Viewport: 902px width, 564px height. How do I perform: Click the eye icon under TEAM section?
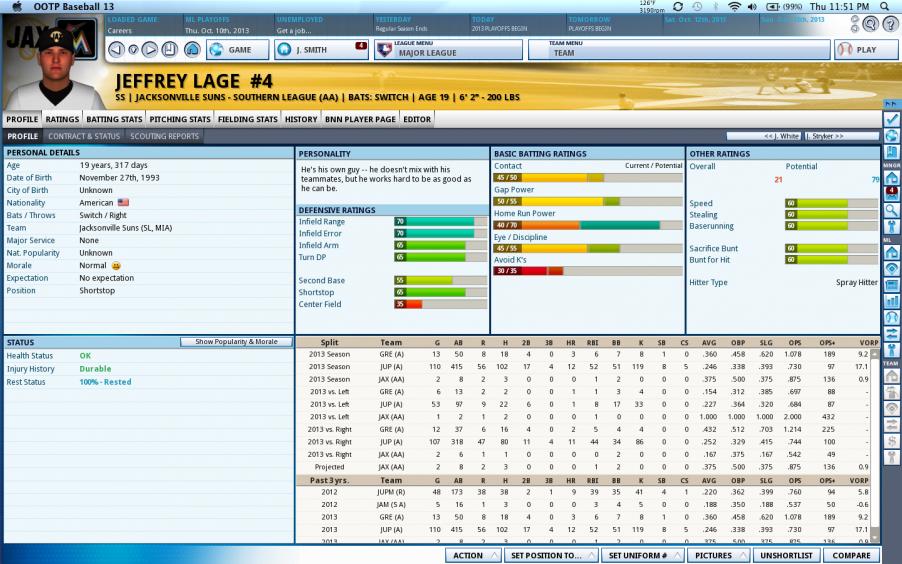(892, 409)
